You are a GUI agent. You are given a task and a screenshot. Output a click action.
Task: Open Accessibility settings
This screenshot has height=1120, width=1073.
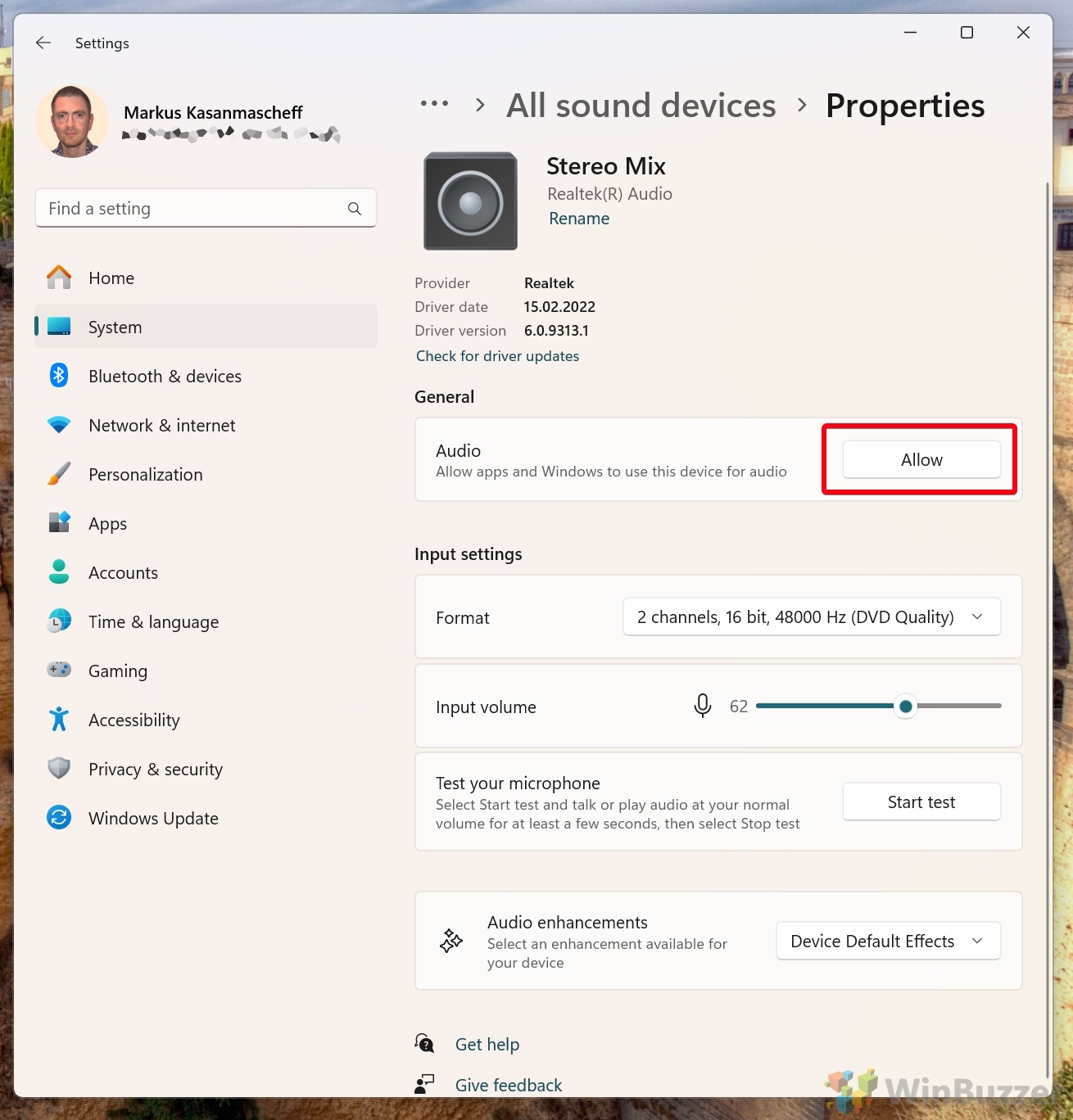pos(206,720)
